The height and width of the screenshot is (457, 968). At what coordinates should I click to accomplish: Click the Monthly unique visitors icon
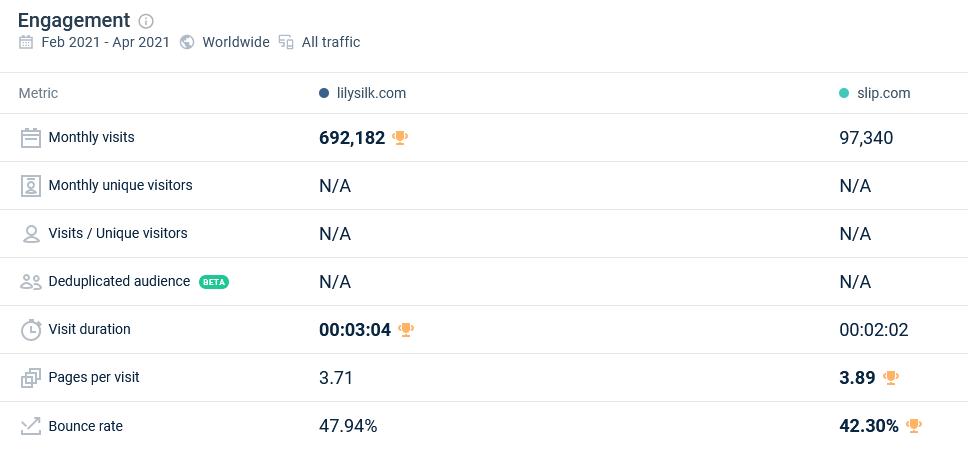(x=31, y=186)
